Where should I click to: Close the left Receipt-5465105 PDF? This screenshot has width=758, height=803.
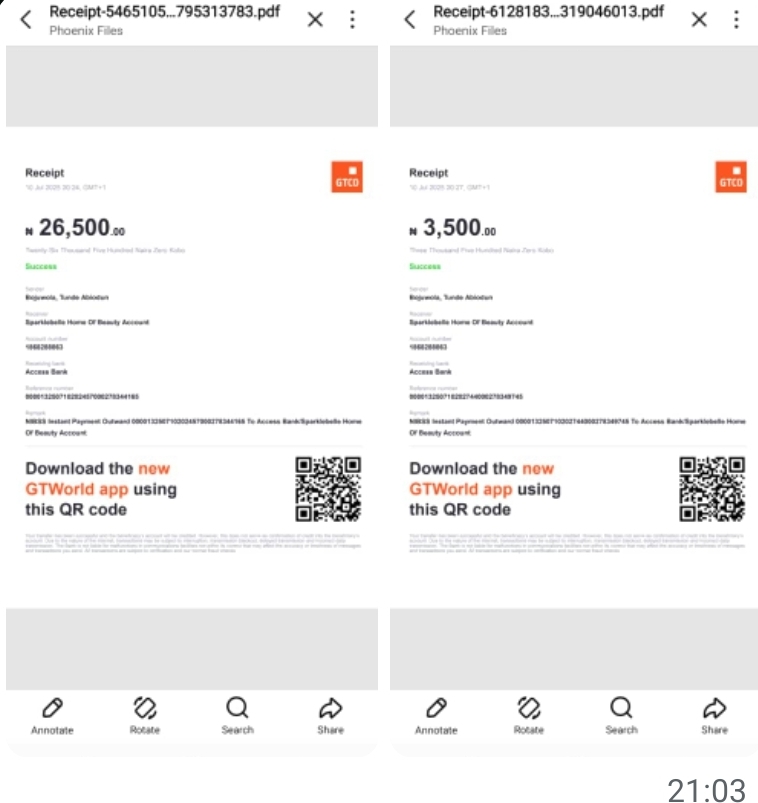pos(315,19)
